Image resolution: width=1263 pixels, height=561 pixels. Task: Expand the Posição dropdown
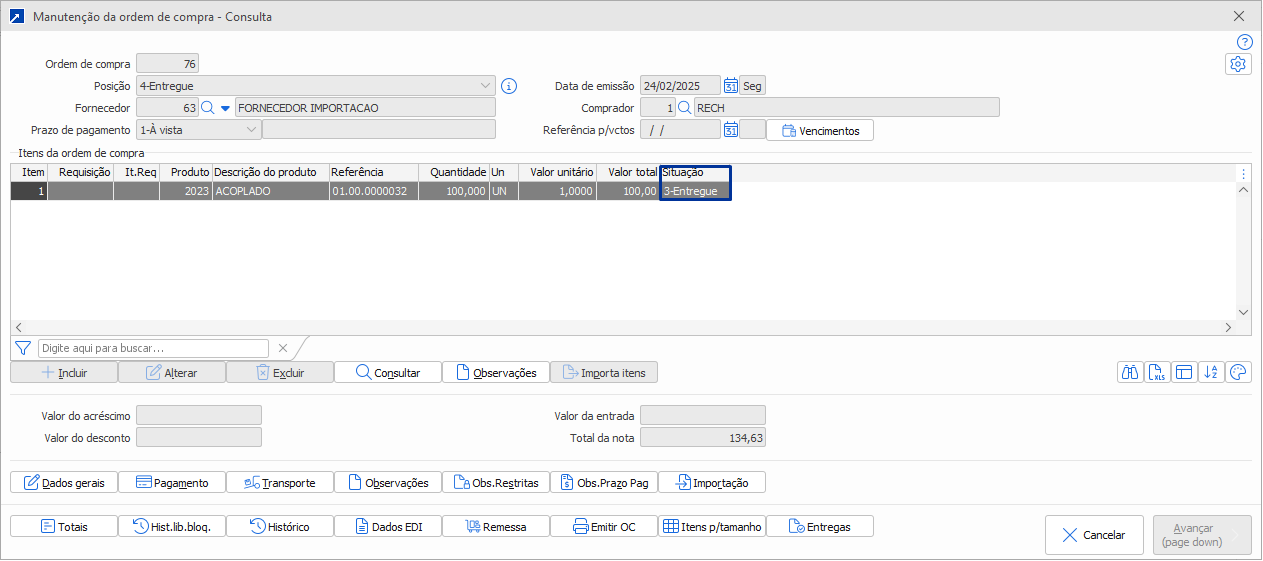(486, 86)
